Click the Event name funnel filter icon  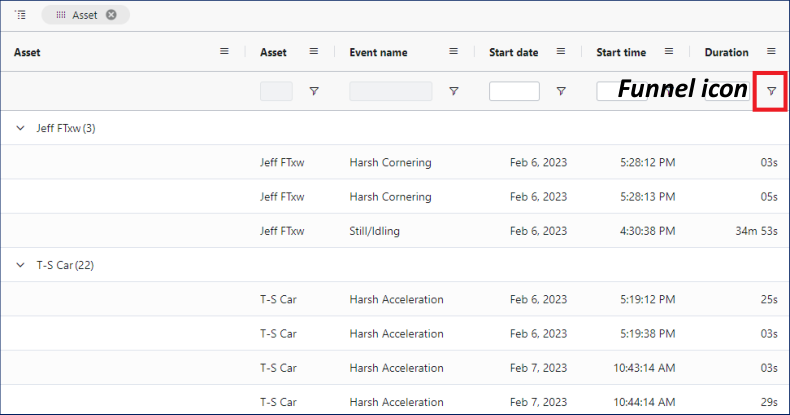(x=453, y=91)
